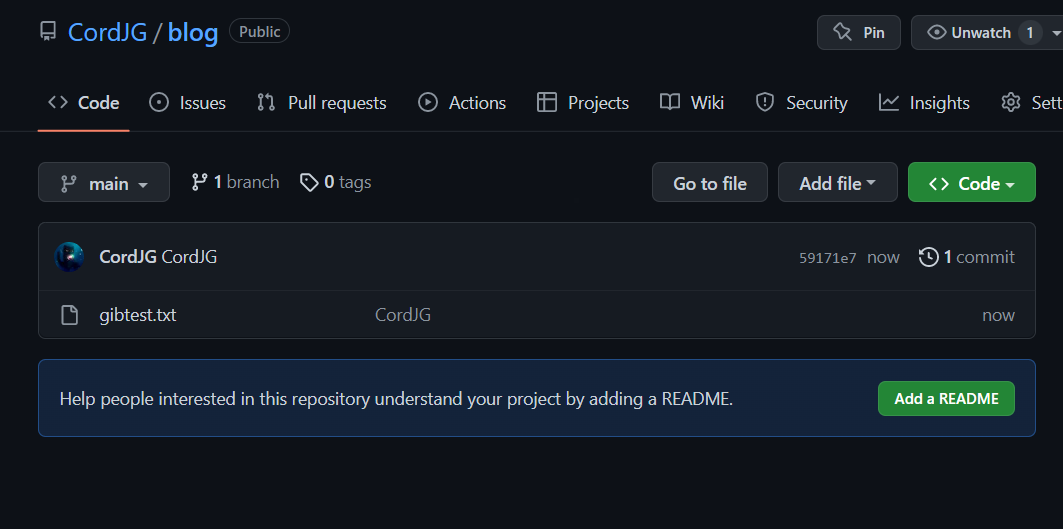
Task: Expand the Add file dropdown
Action: coord(837,182)
